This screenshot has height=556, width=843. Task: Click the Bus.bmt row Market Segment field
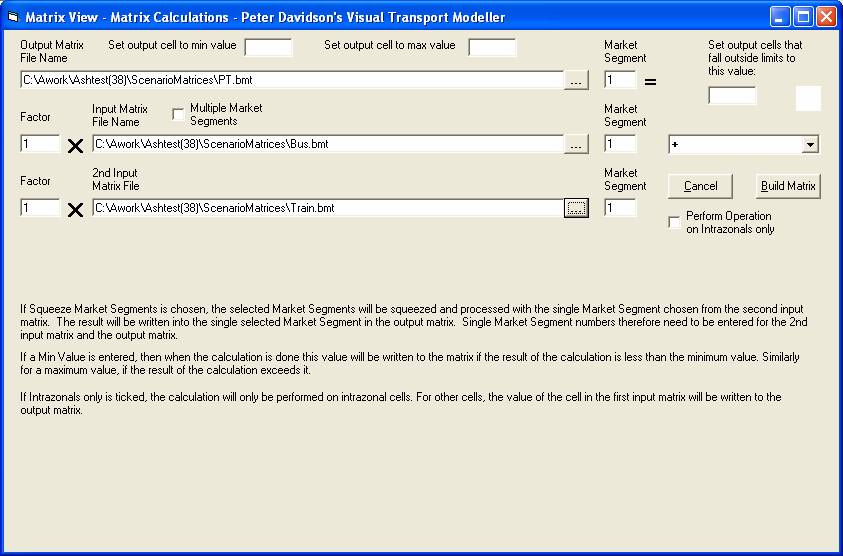[x=620, y=144]
